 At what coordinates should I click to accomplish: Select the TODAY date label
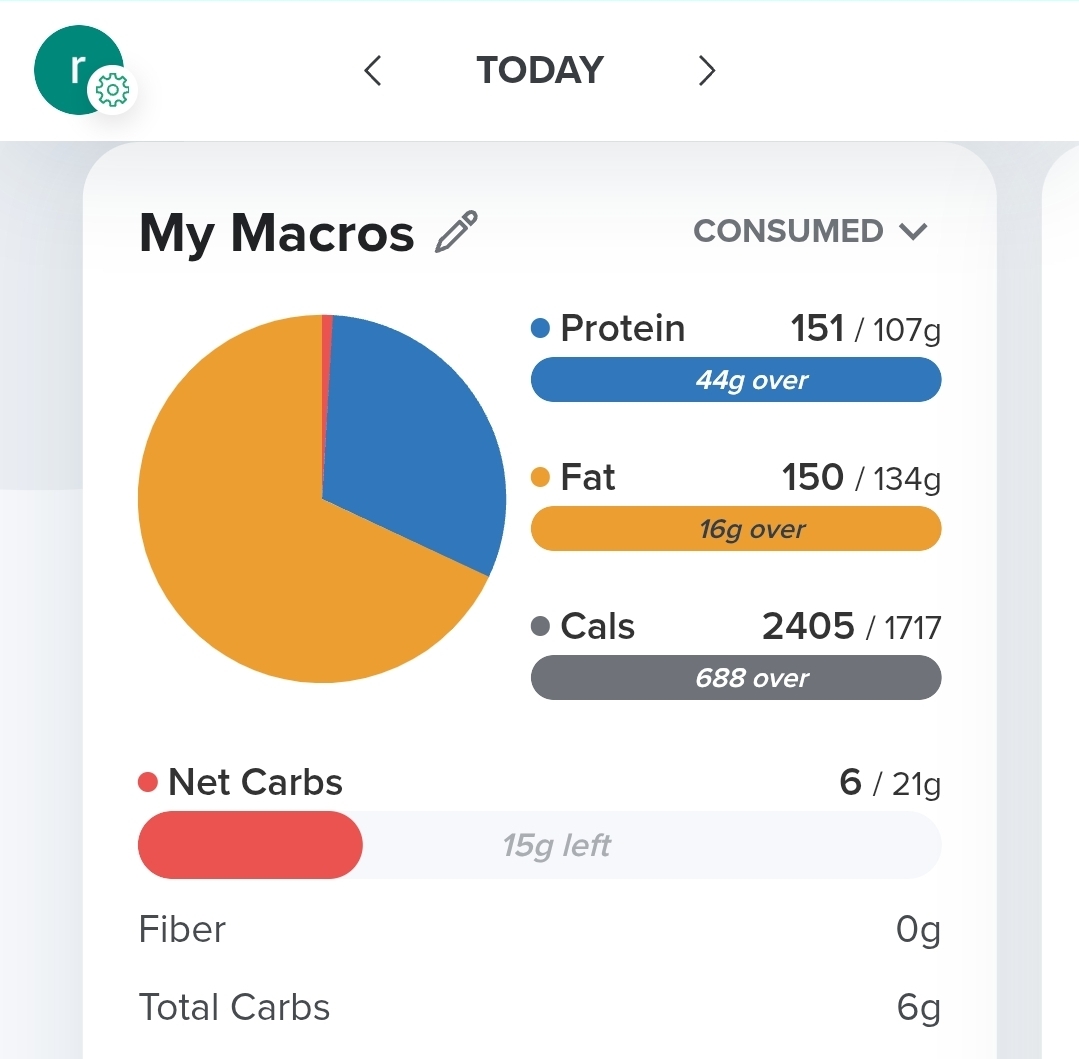pos(540,70)
